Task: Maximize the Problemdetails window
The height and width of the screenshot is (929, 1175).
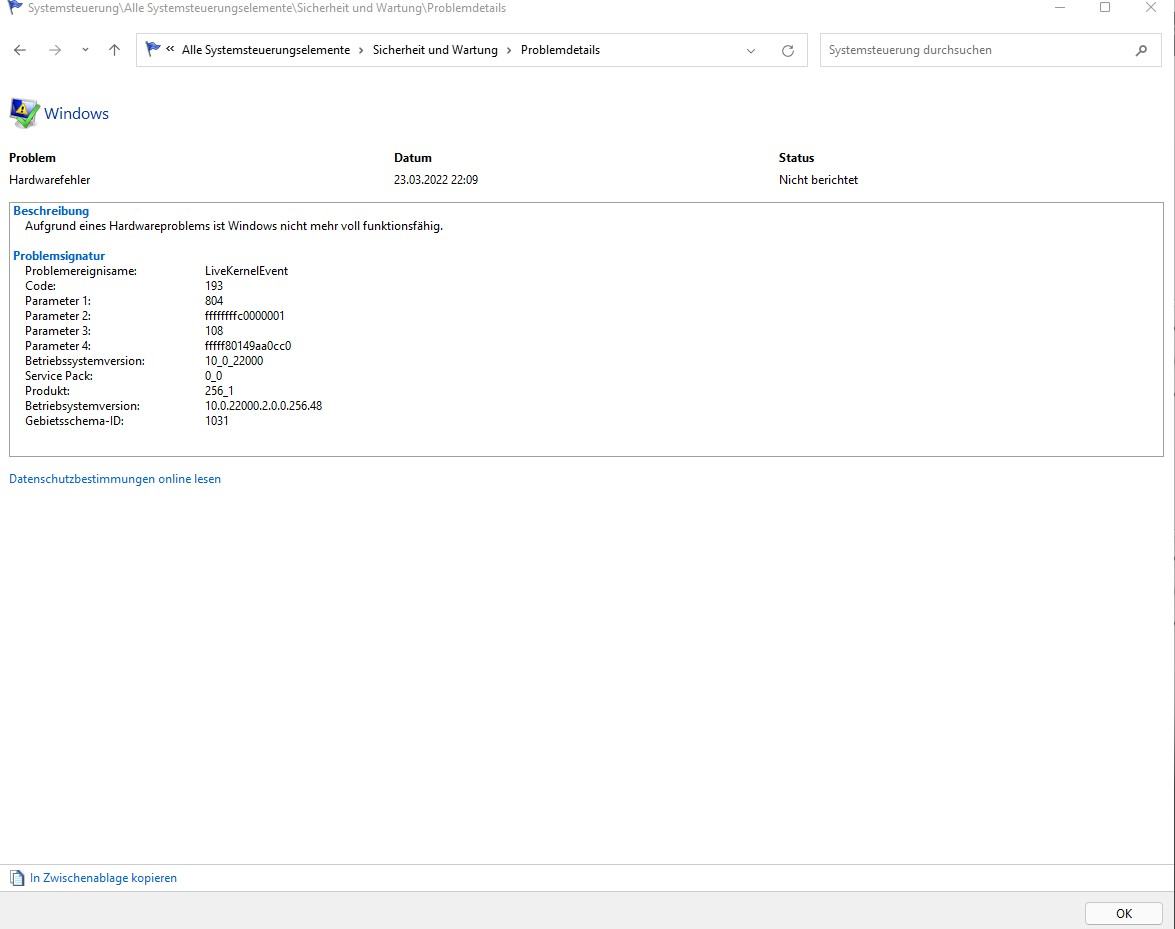Action: [x=1105, y=7]
